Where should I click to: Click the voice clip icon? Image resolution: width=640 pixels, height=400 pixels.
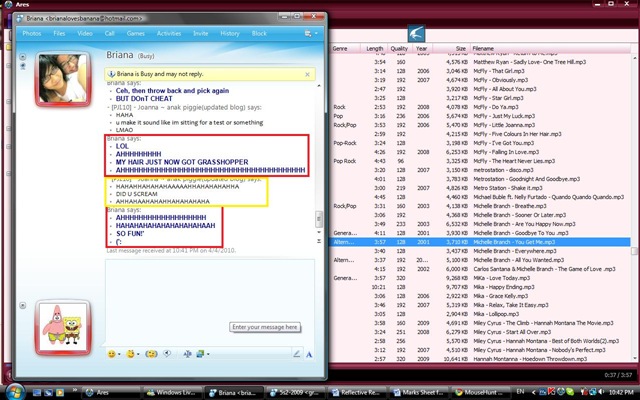[167, 353]
